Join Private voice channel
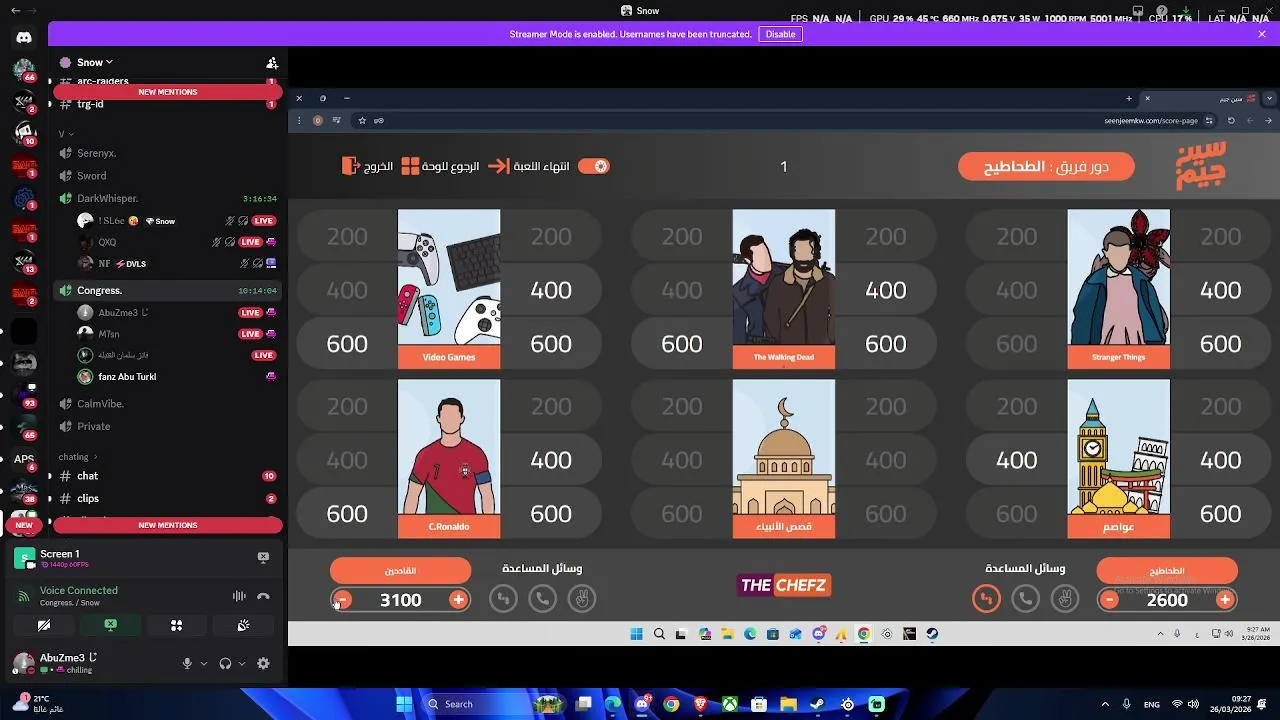Screen dimensions: 1280x720 (x=166, y=426)
